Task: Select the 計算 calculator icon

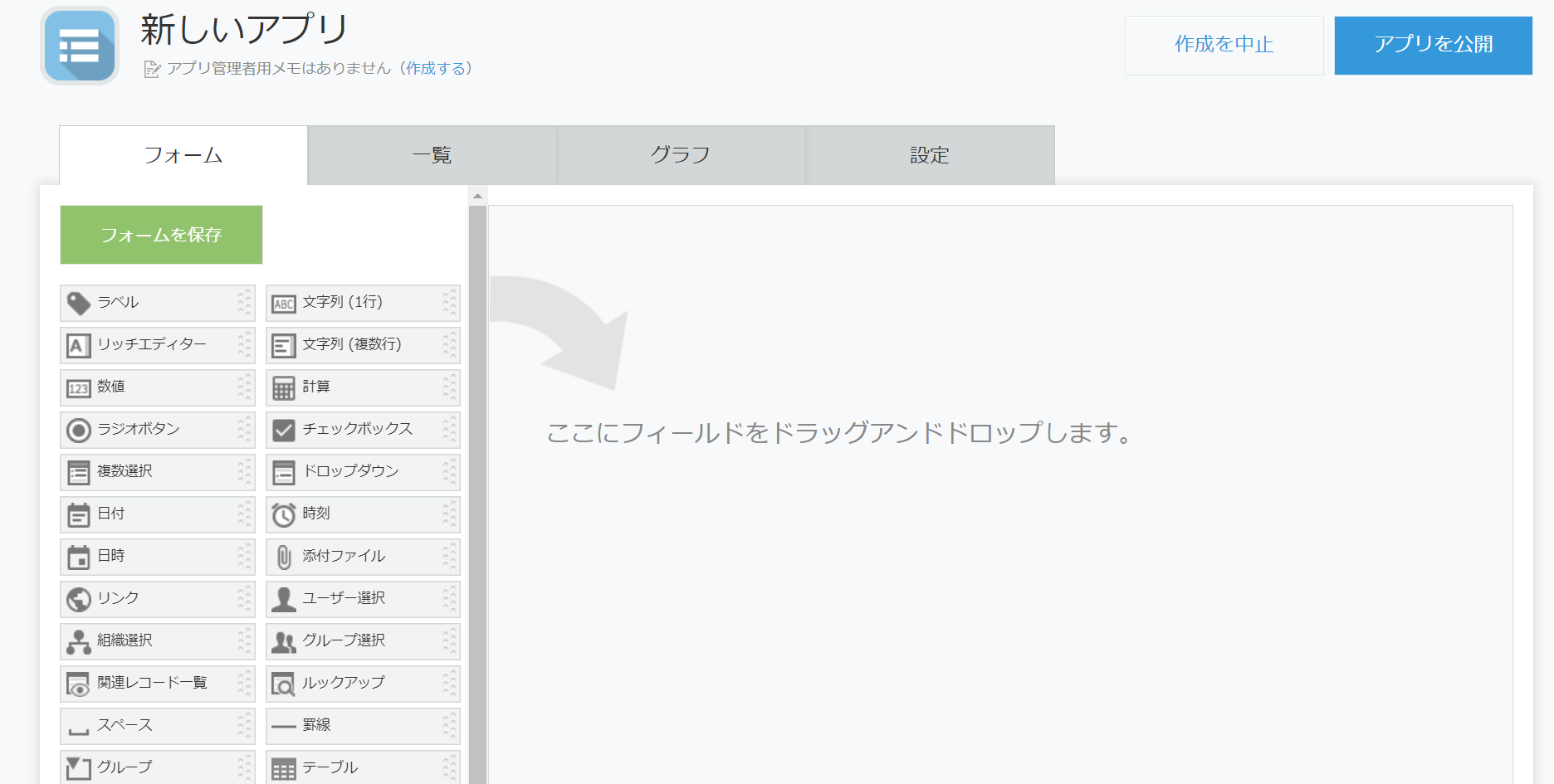Action: point(284,388)
